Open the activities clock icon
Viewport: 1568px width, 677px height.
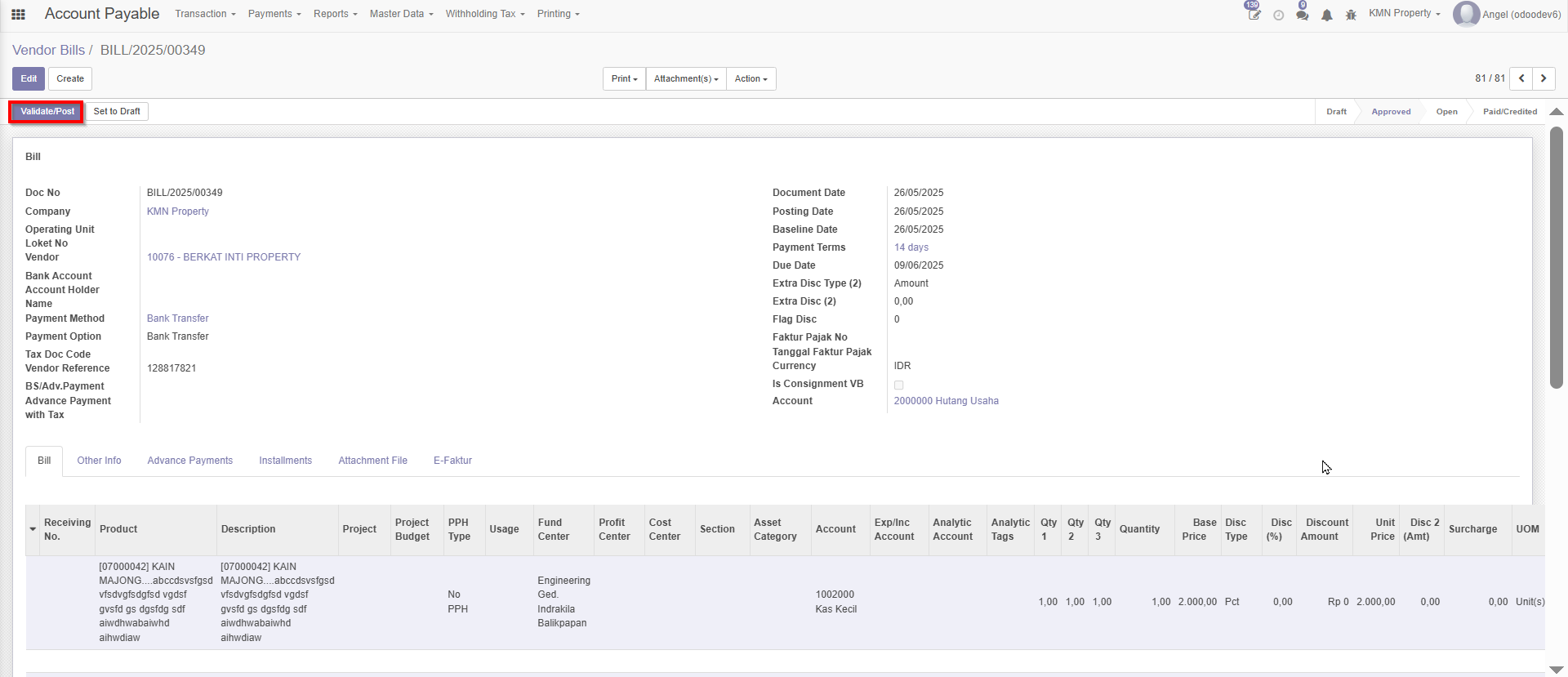point(1279,15)
